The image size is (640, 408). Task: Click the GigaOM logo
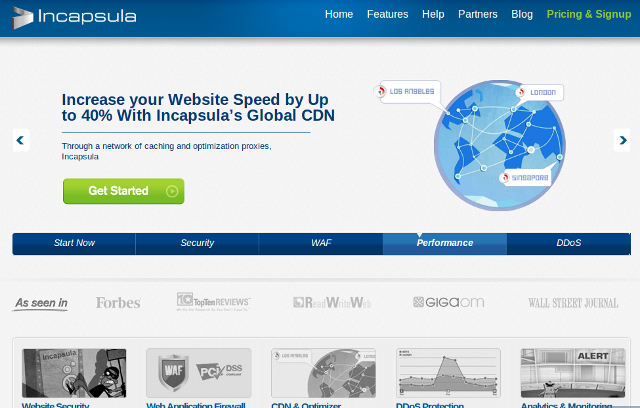pyautogui.click(x=447, y=302)
